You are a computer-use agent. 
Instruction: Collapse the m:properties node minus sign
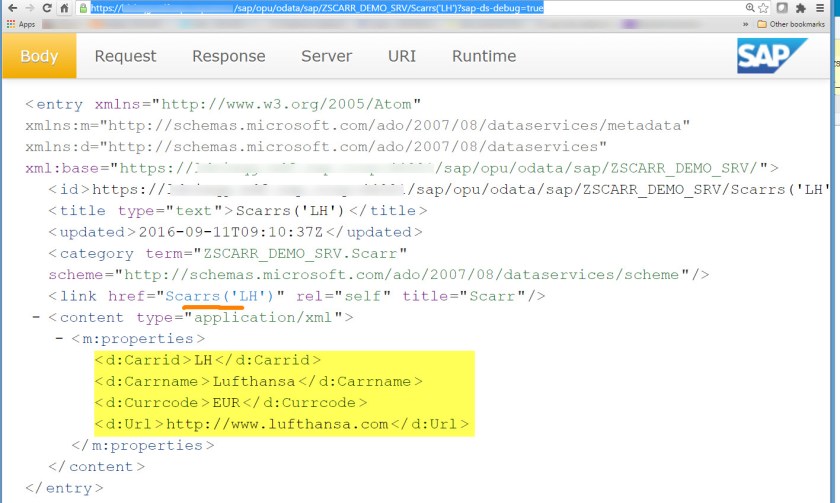coord(59,339)
